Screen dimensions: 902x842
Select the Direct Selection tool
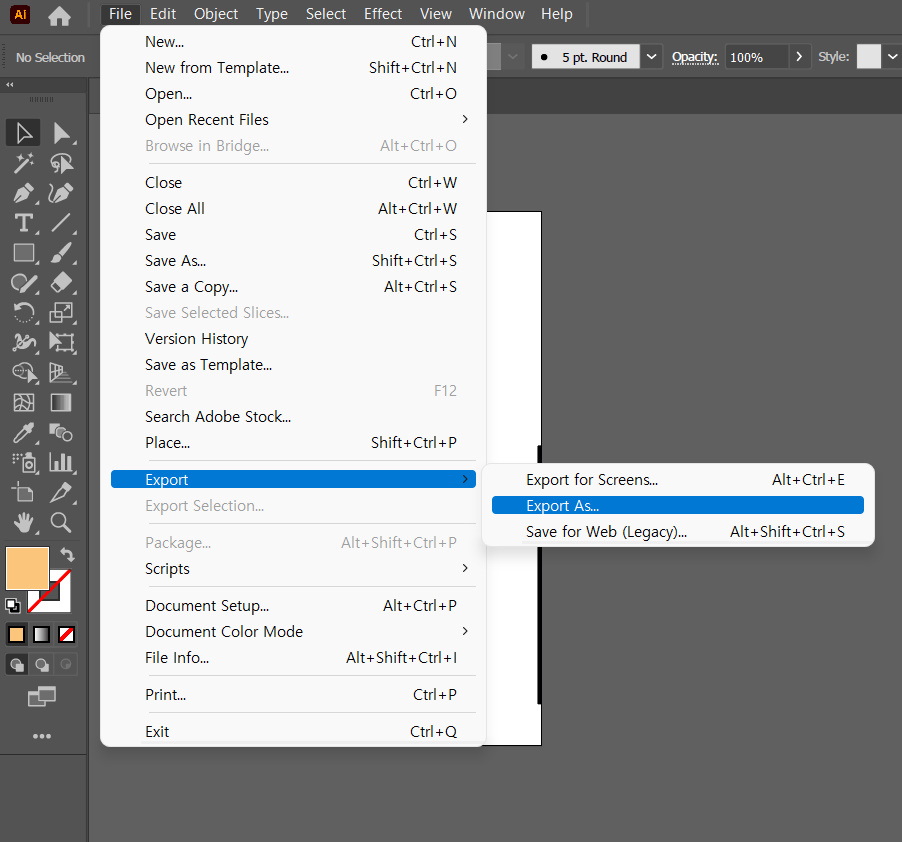coord(61,133)
